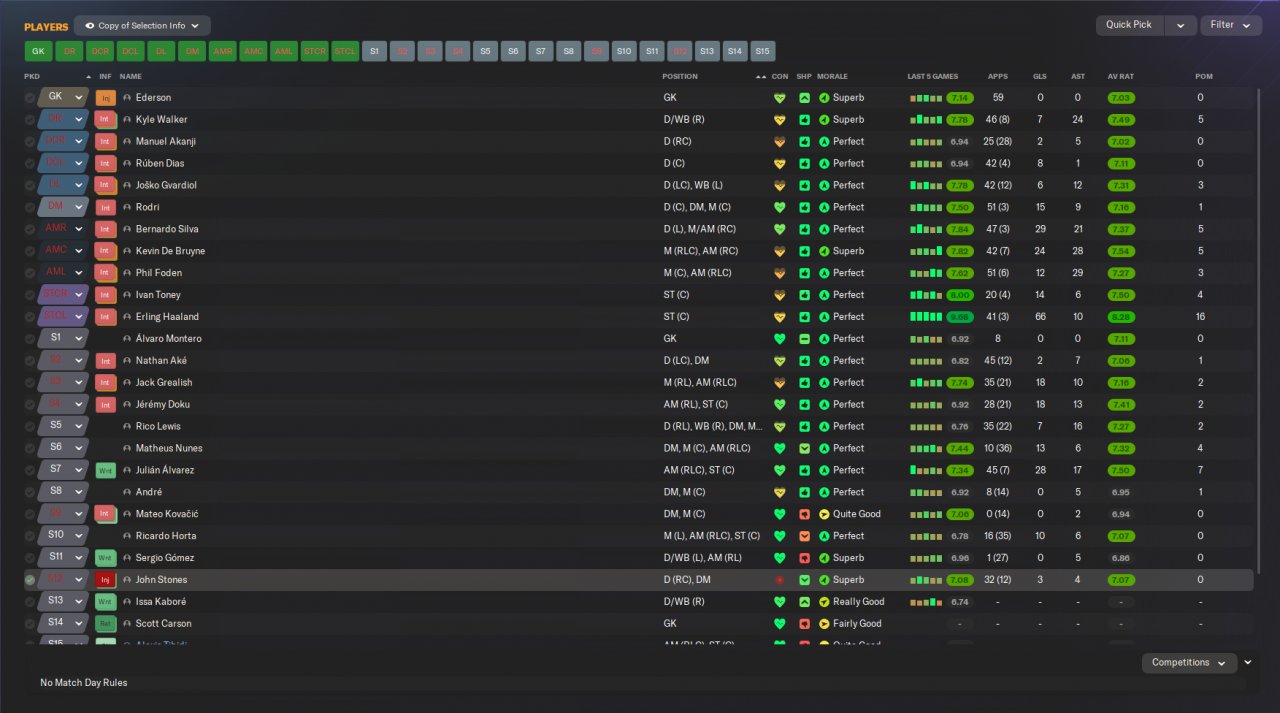Select the S10 substitute chip

point(623,51)
